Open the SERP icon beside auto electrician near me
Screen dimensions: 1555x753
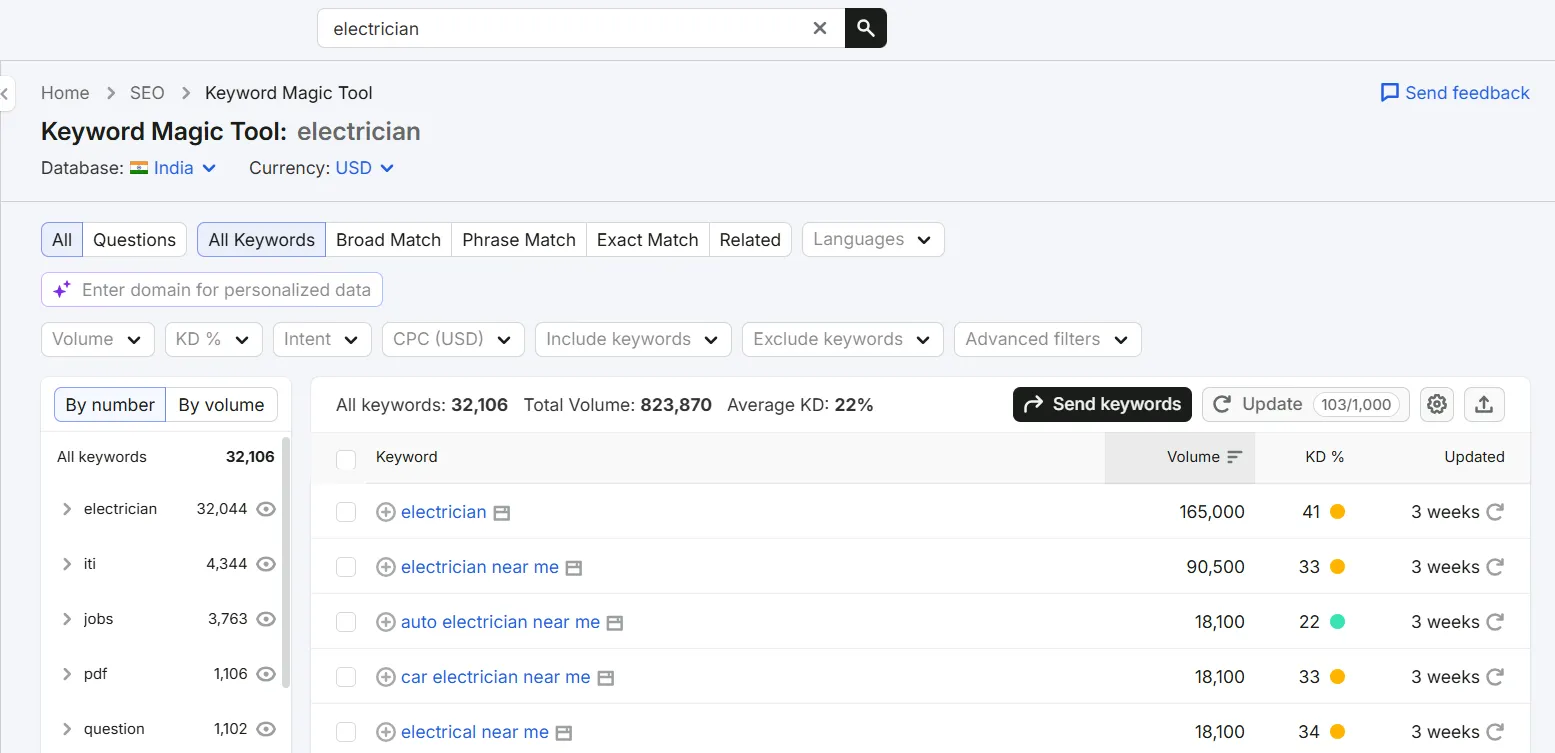pyautogui.click(x=615, y=623)
